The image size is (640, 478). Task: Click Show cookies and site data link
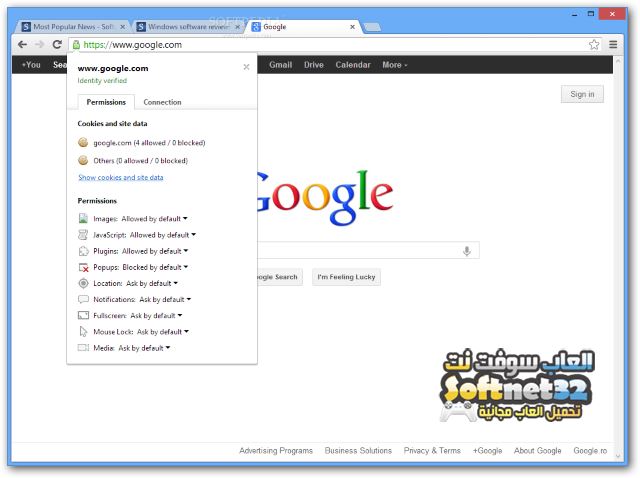(121, 178)
